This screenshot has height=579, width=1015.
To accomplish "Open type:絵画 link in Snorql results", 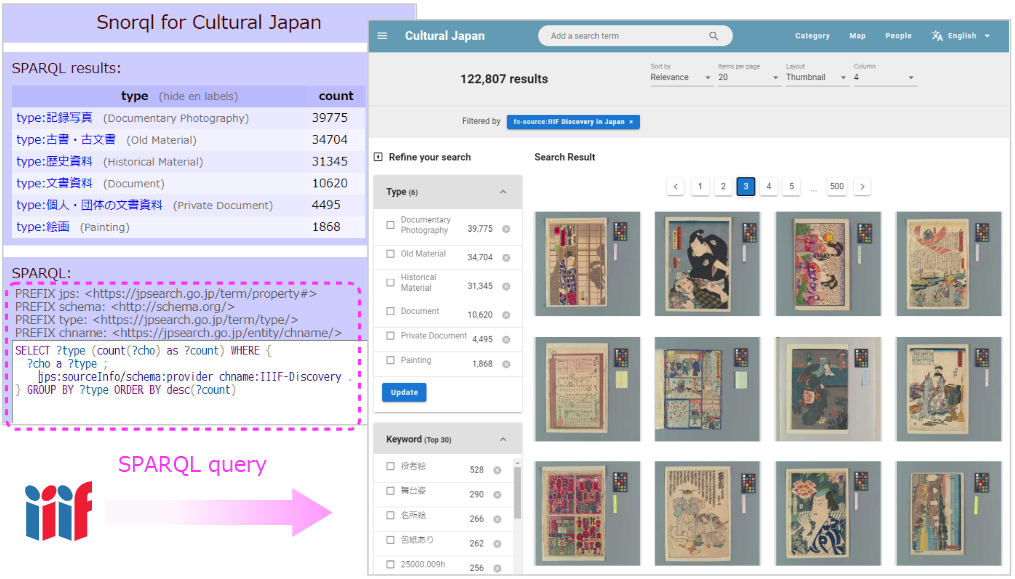I will click(x=43, y=227).
